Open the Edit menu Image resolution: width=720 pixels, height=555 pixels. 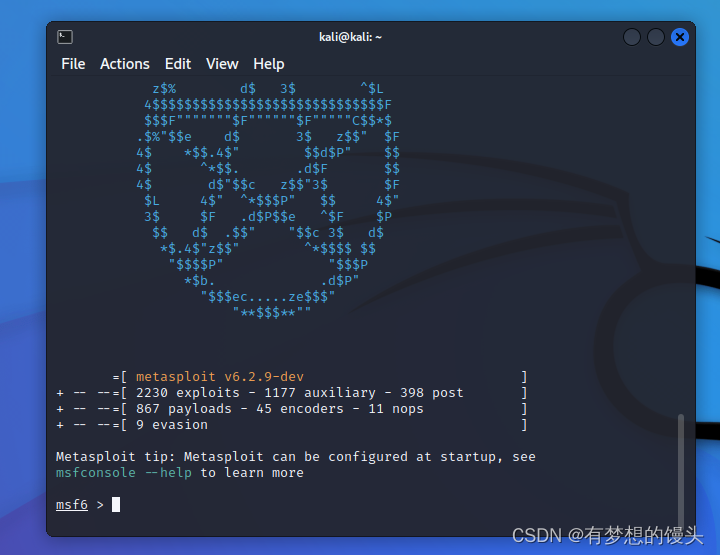(x=178, y=64)
